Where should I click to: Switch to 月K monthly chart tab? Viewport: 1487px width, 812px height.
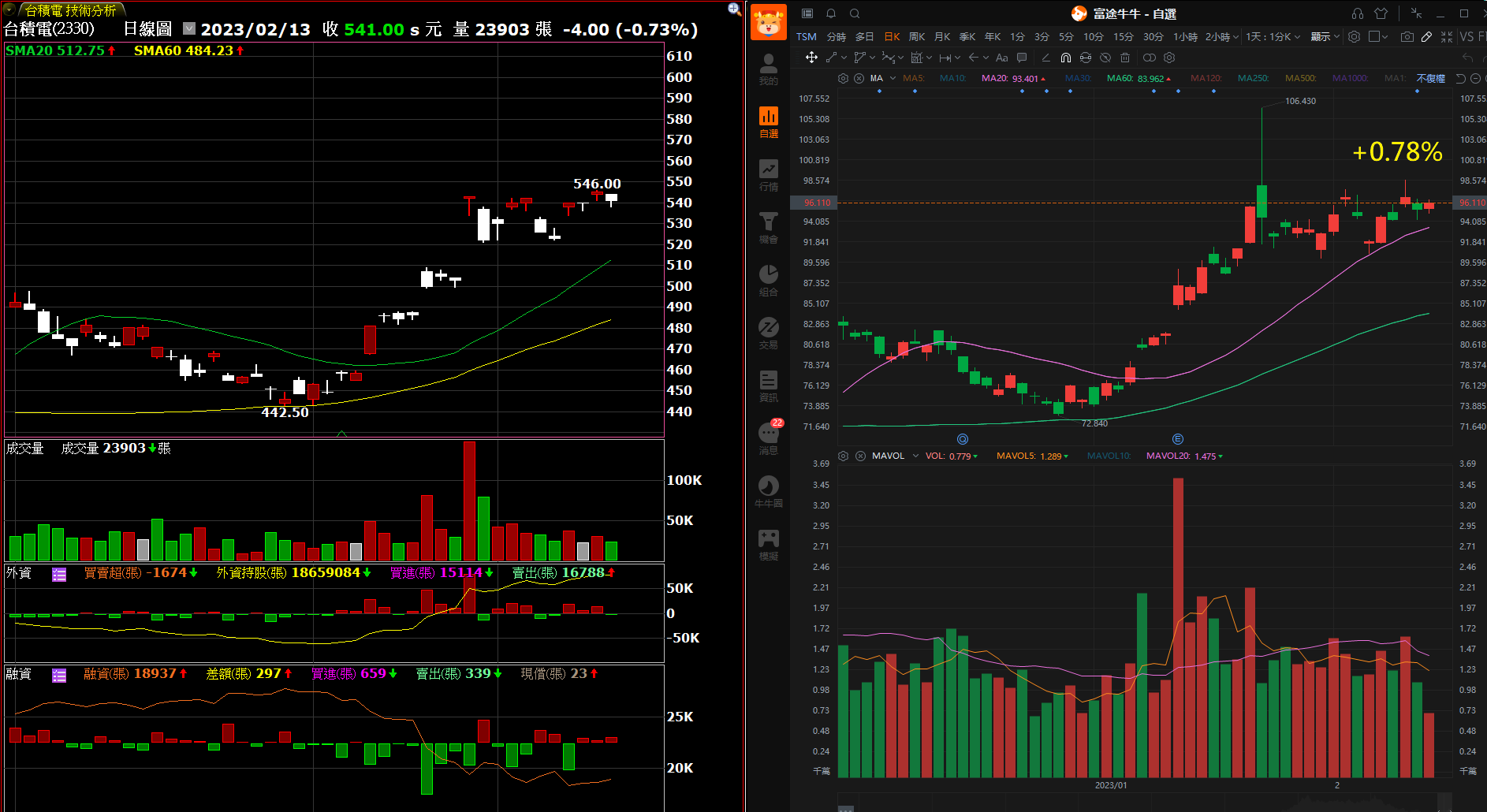(x=941, y=37)
